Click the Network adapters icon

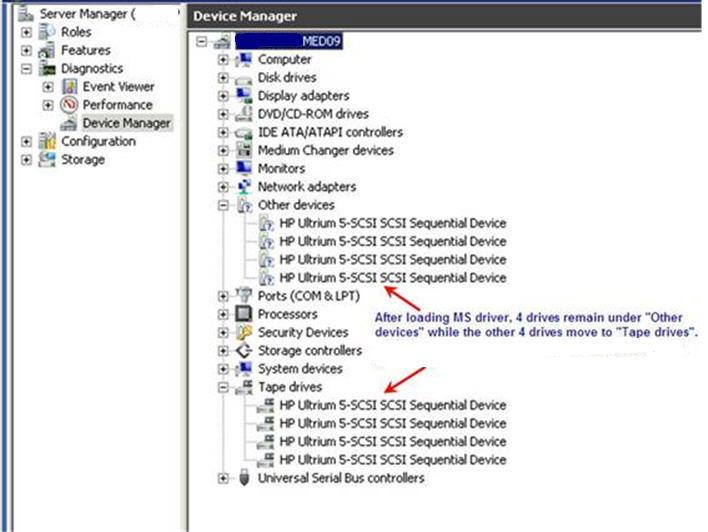[x=244, y=187]
